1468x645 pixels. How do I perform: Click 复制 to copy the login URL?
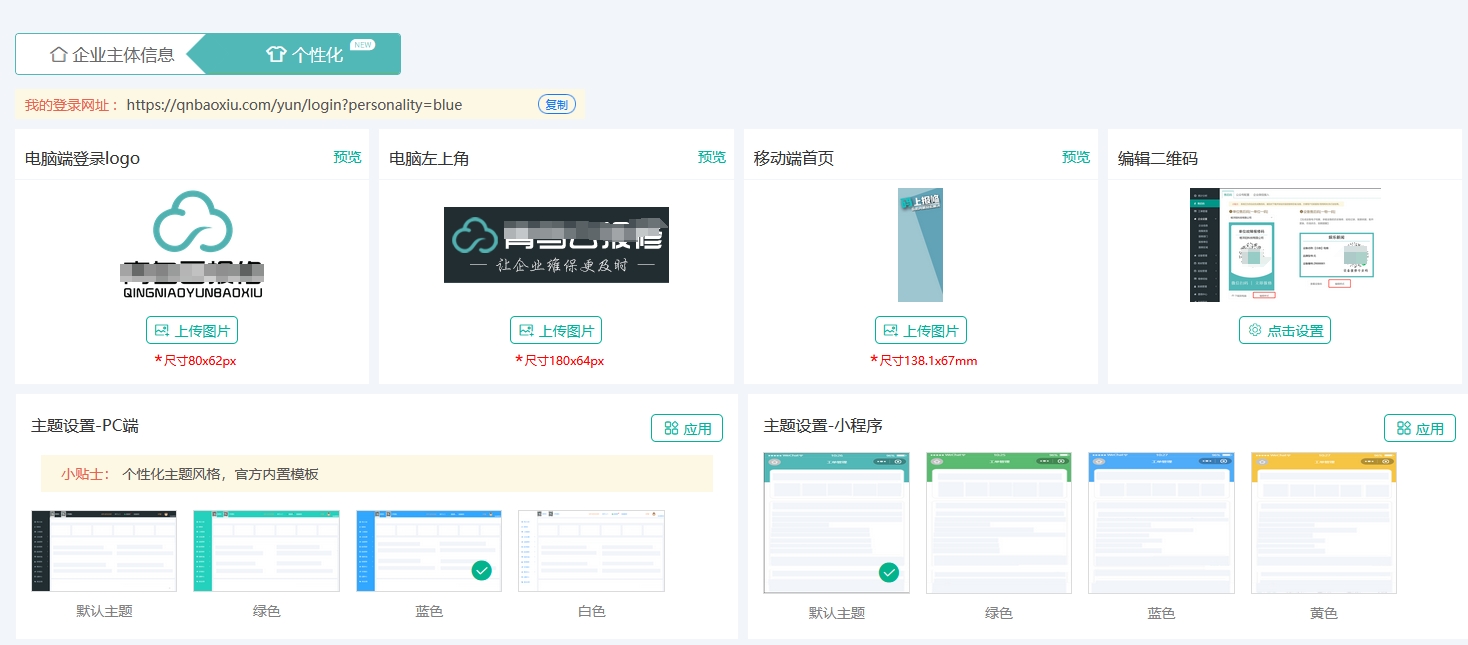pos(556,103)
